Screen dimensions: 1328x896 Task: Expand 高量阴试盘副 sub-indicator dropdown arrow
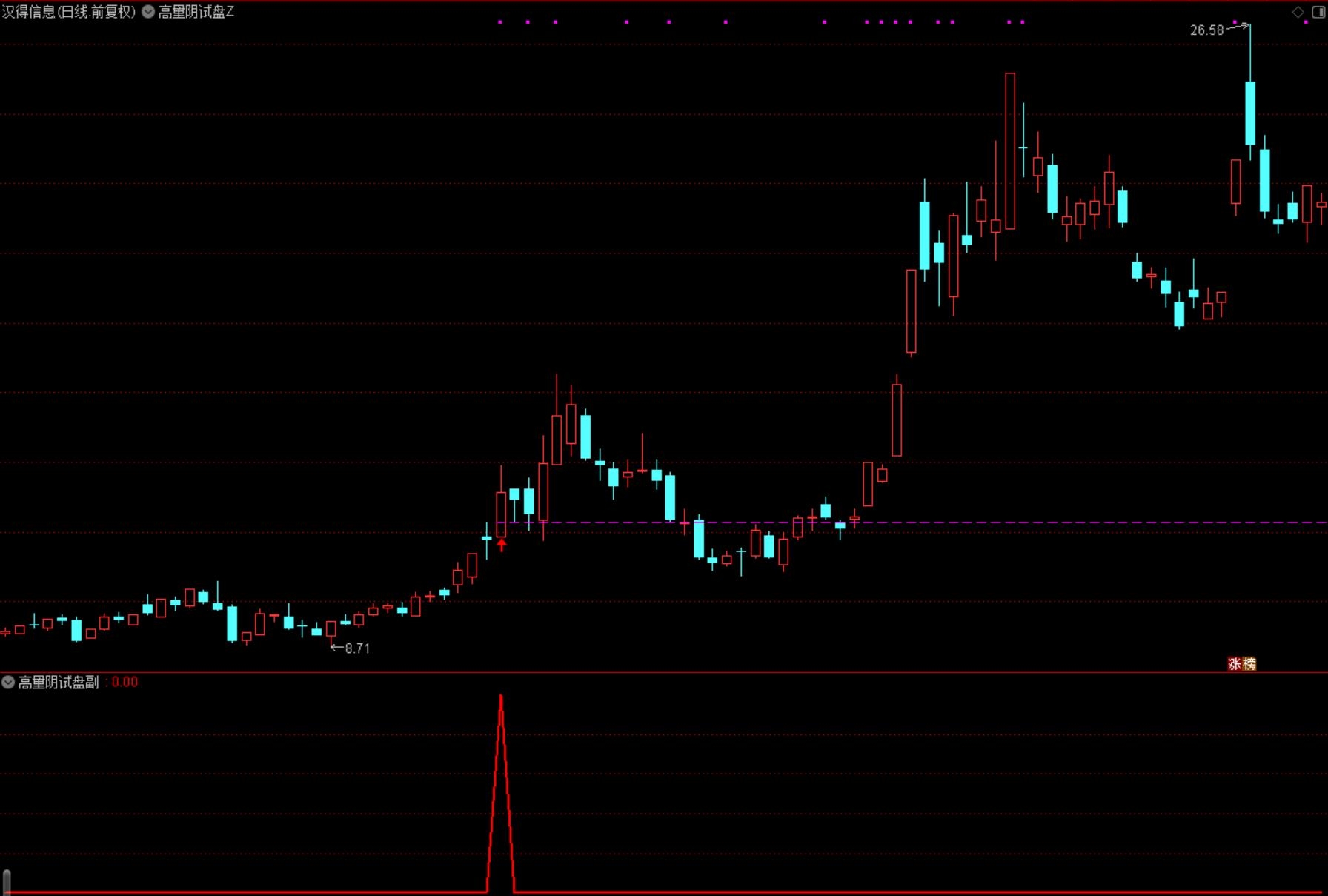[8, 682]
